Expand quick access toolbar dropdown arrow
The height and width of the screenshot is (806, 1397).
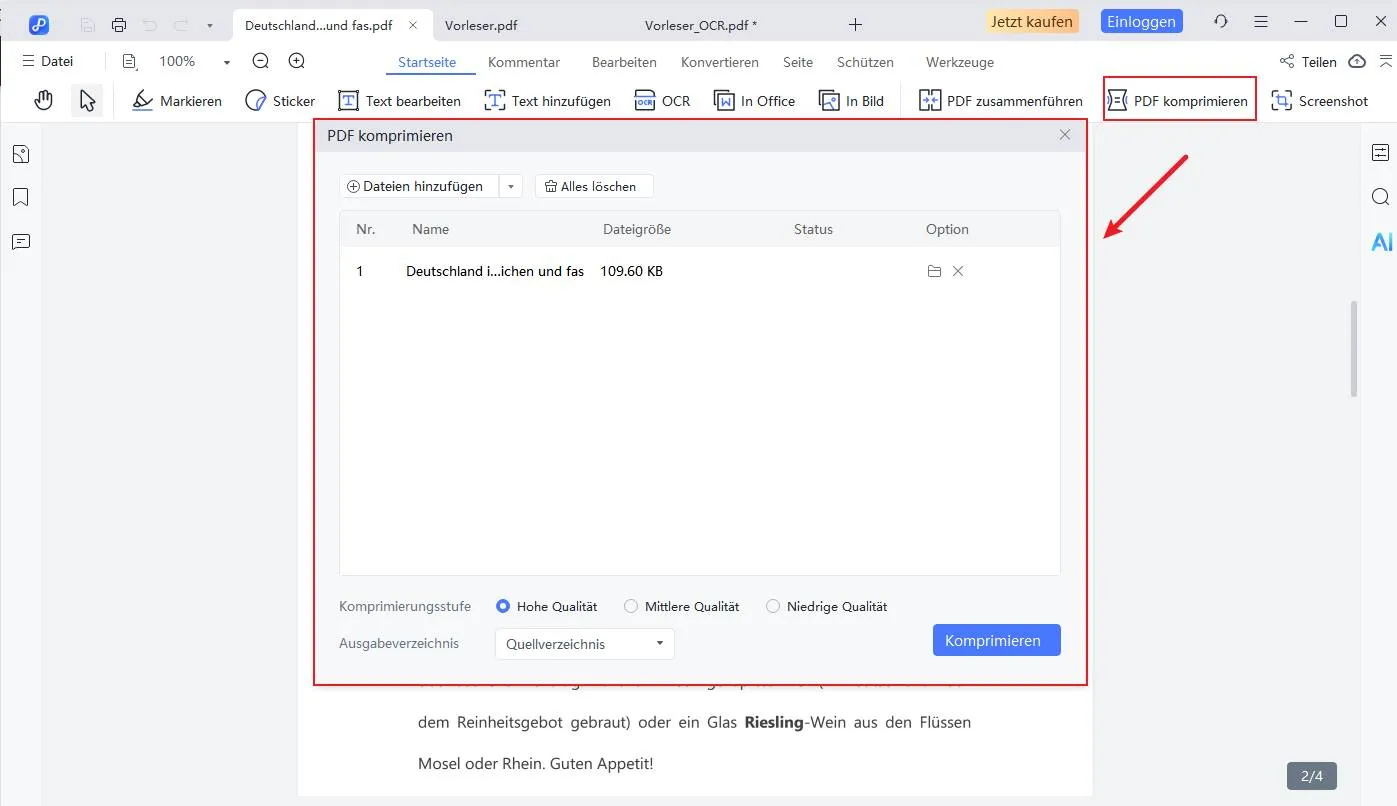tap(209, 25)
